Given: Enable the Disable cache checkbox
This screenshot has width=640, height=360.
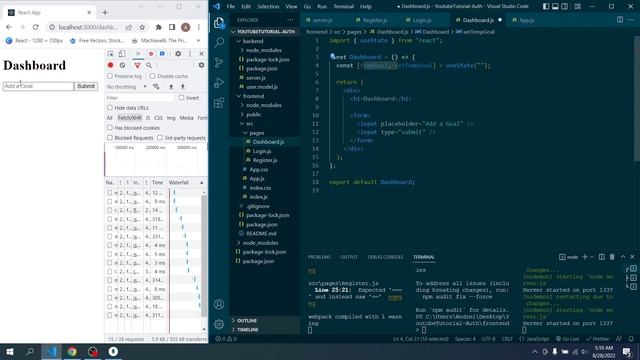Looking at the screenshot, I should coord(152,76).
